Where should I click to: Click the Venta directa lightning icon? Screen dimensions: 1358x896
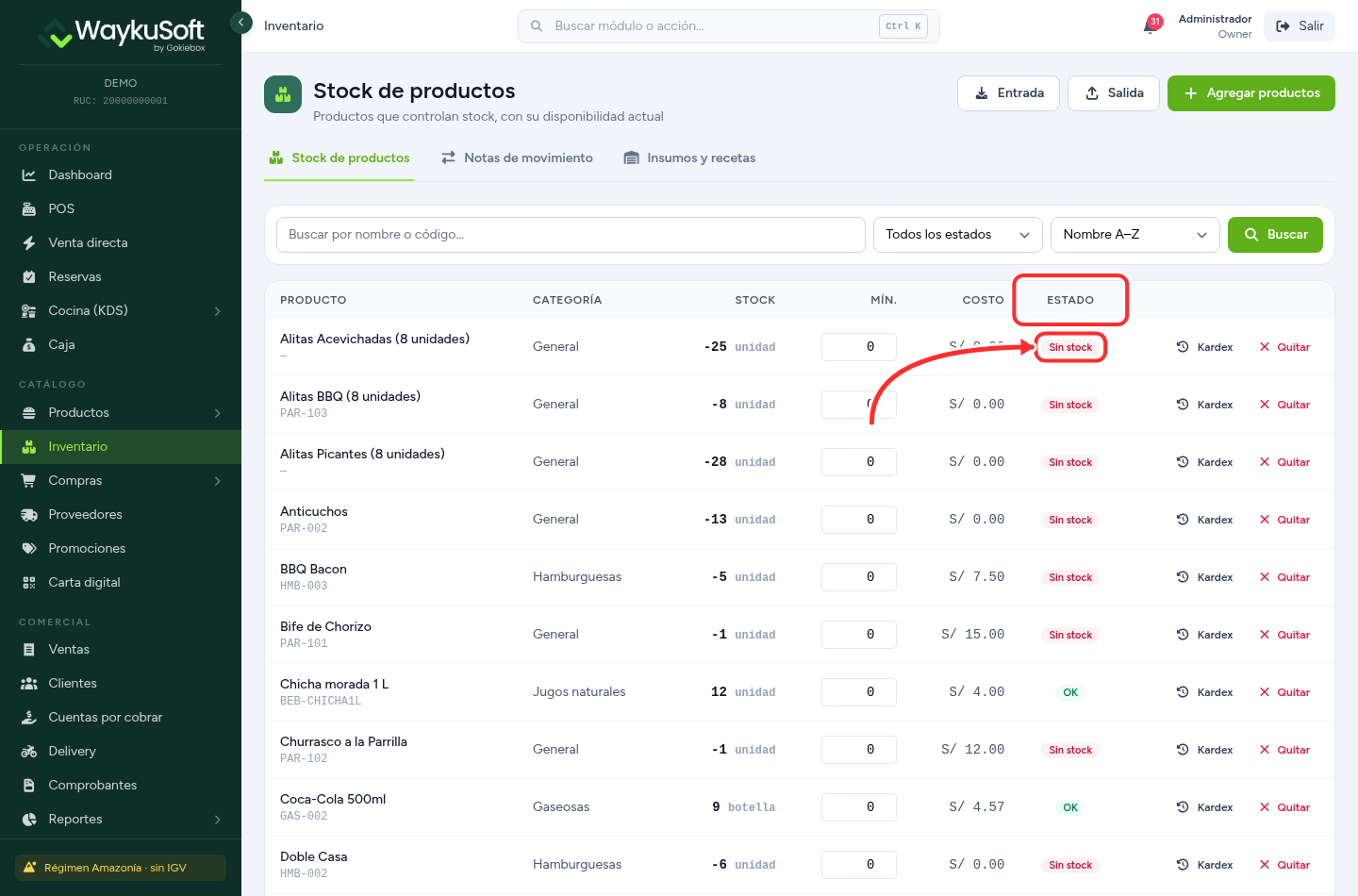pos(29,243)
